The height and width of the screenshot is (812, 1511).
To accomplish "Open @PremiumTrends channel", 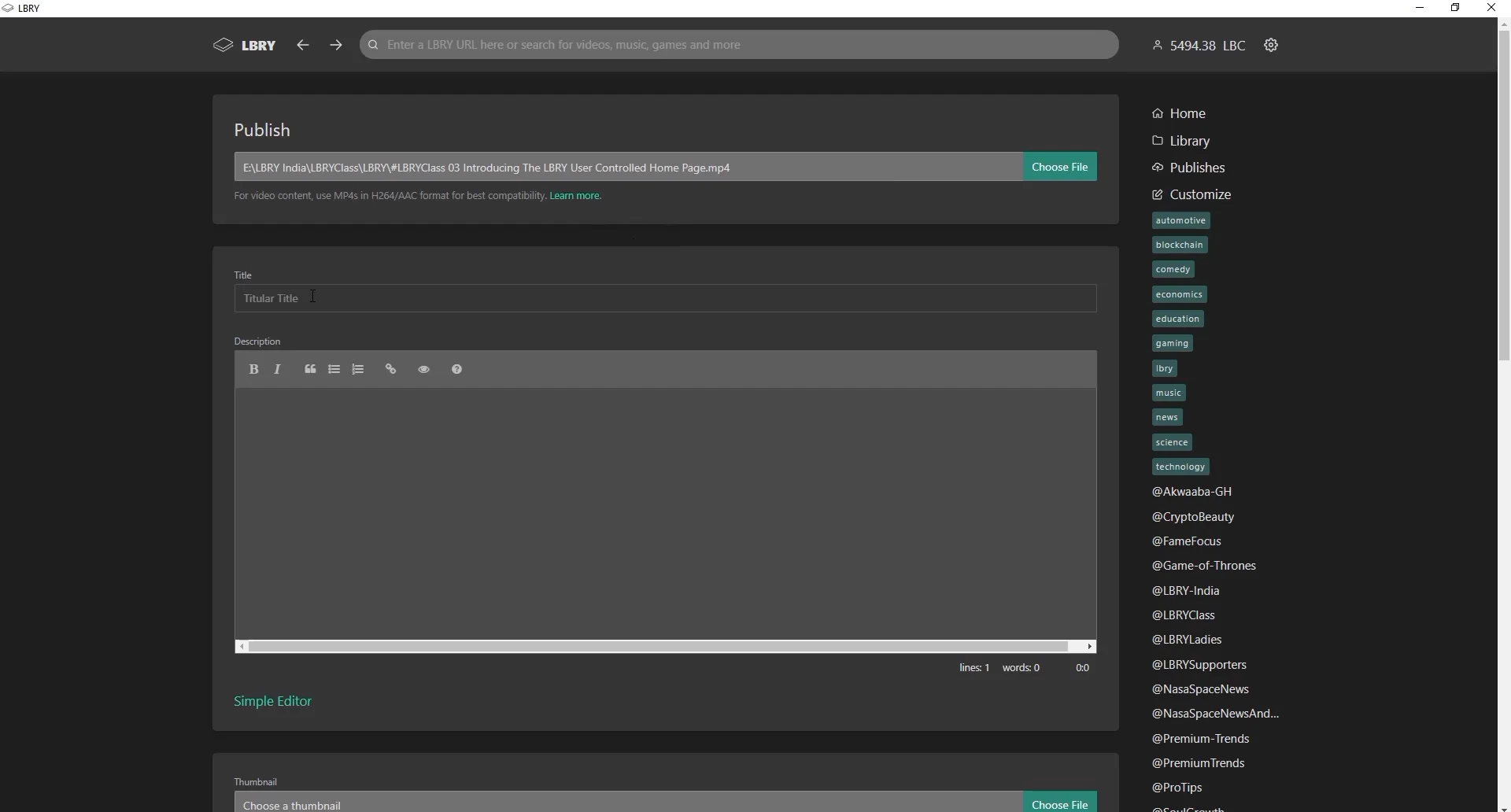I will [1198, 763].
